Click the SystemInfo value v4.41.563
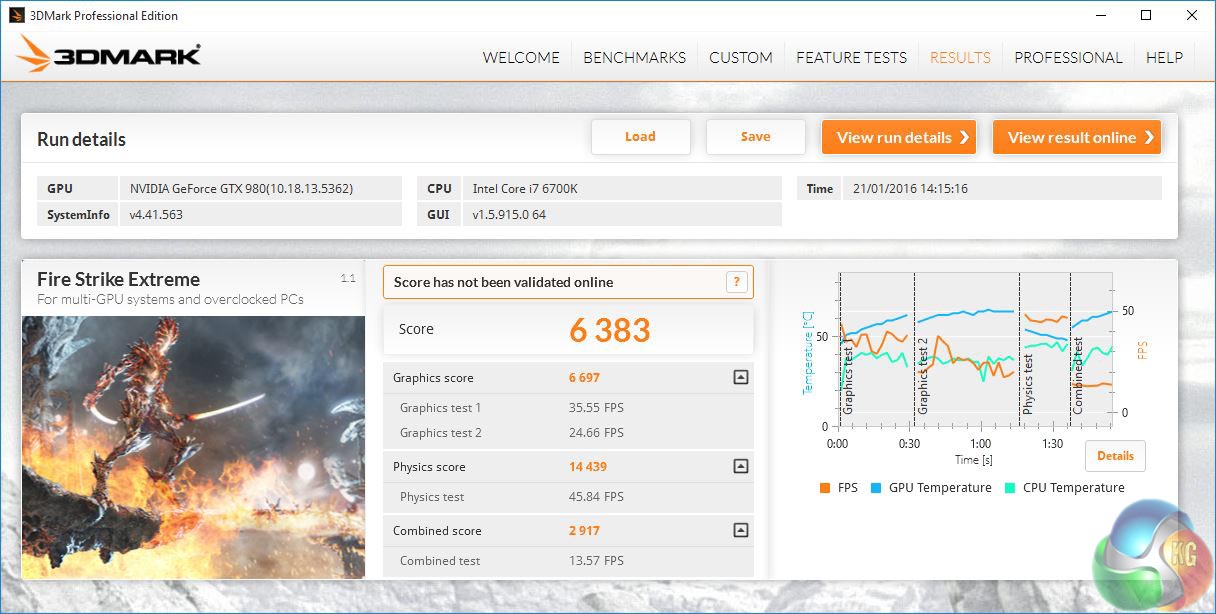Screen dimensions: 1216x614 (x=262, y=214)
